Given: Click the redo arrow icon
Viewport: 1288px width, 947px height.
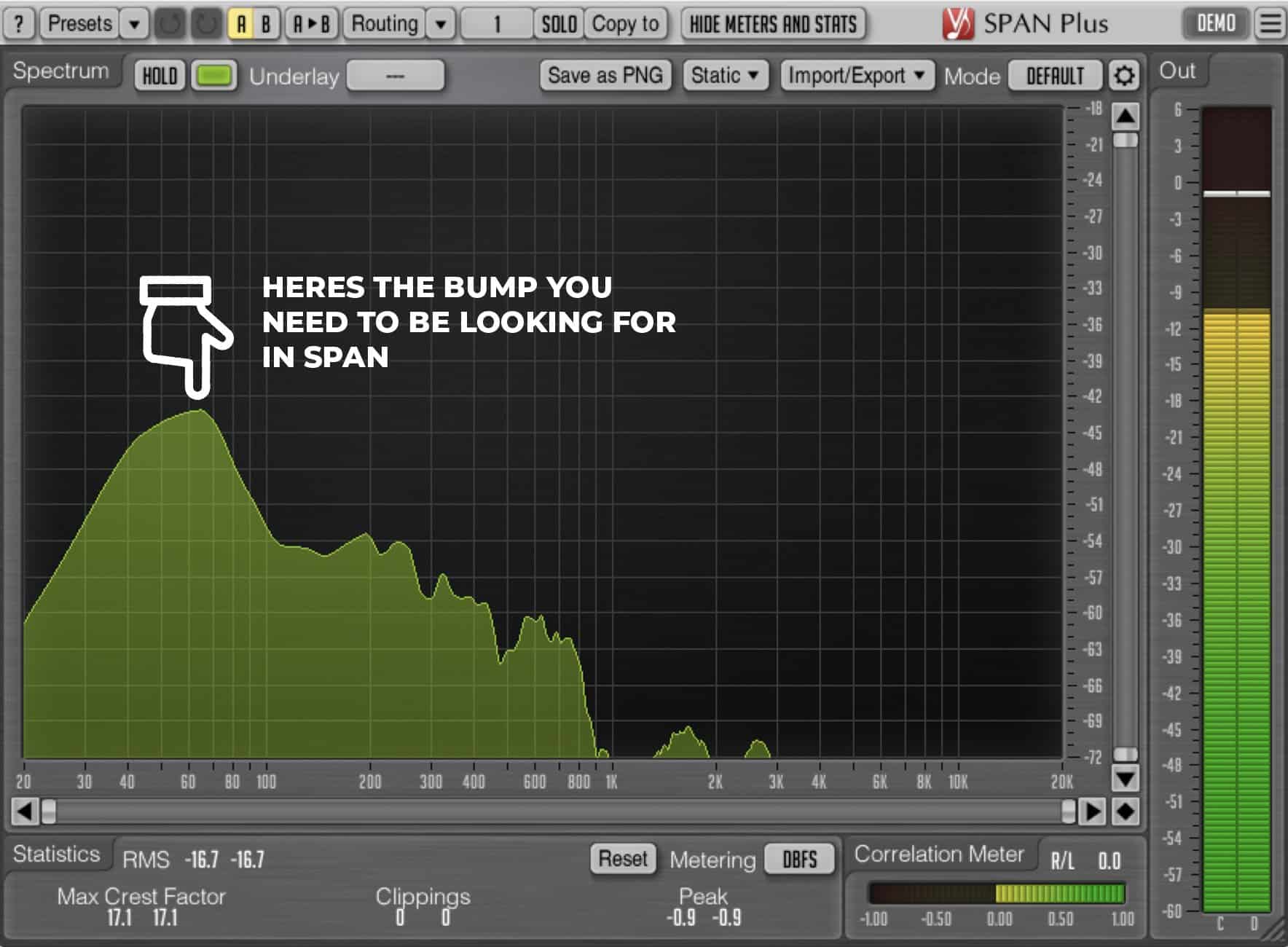Looking at the screenshot, I should click(x=207, y=24).
